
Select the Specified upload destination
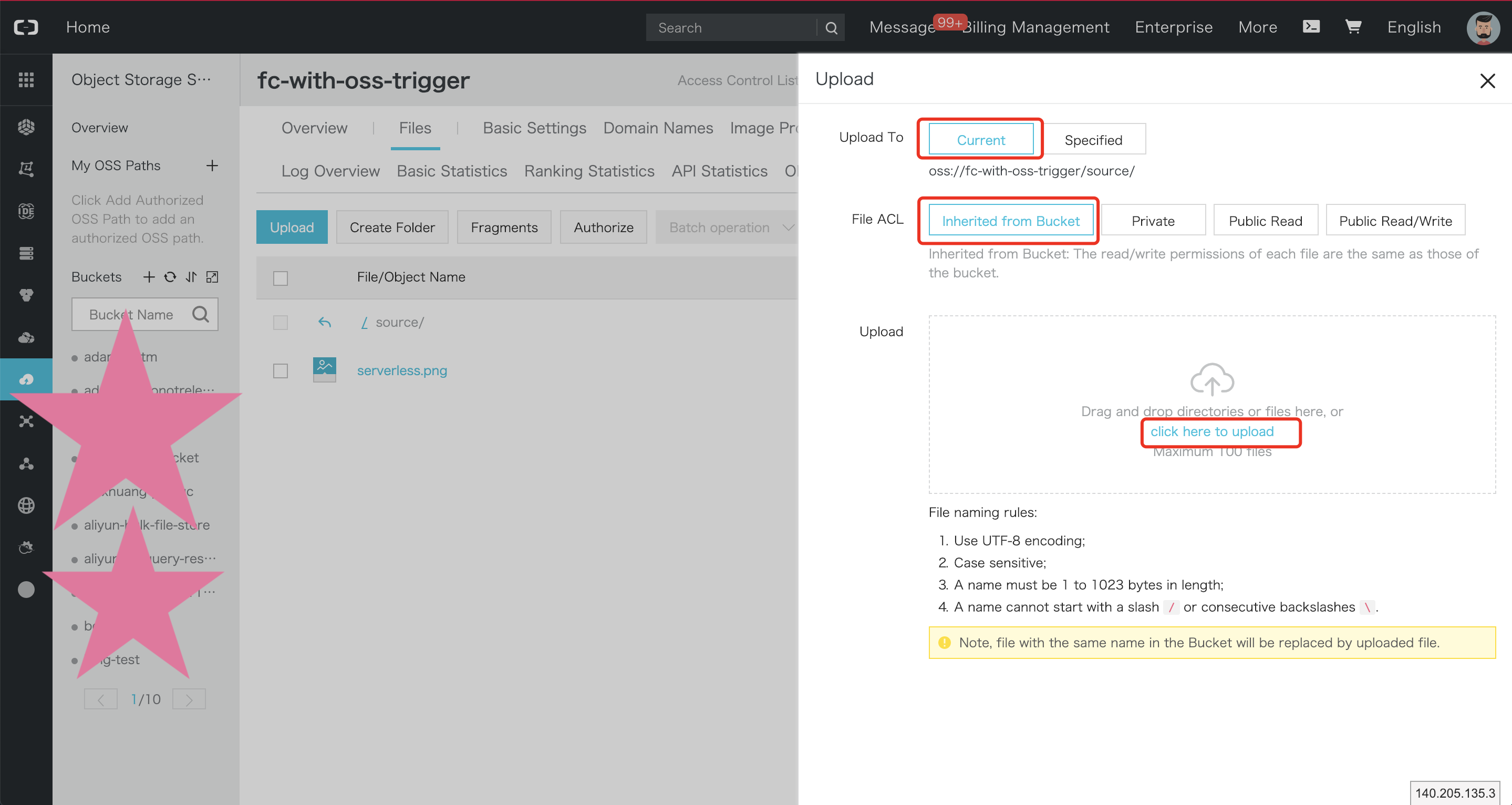coord(1093,140)
